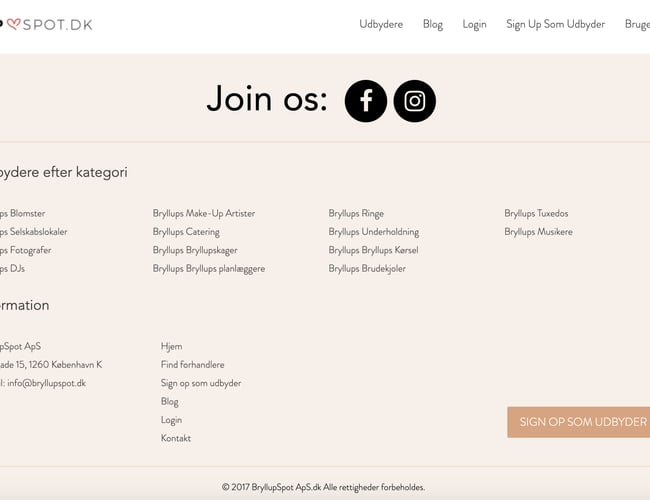Click the Bryllups Ringe link
650x500 pixels.
pos(356,214)
